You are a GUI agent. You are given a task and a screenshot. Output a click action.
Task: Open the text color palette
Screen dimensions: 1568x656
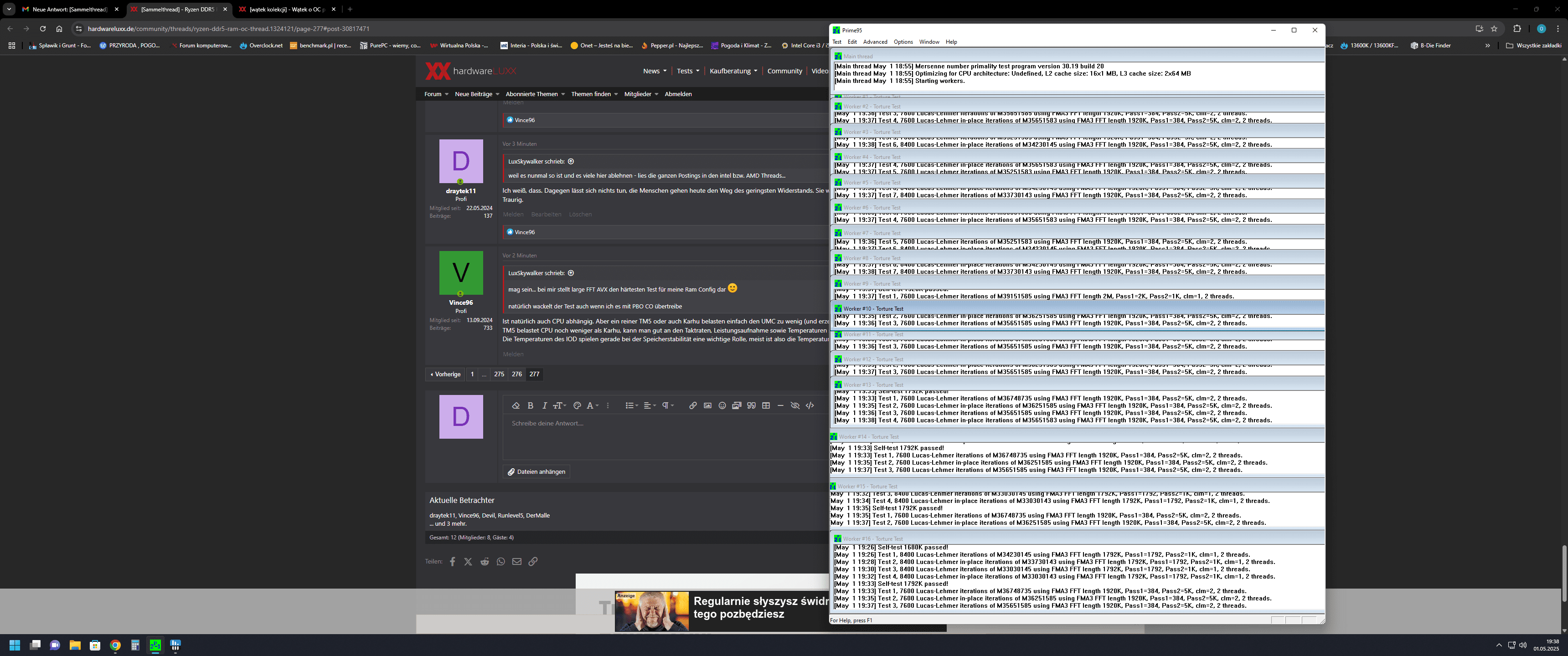[577, 406]
